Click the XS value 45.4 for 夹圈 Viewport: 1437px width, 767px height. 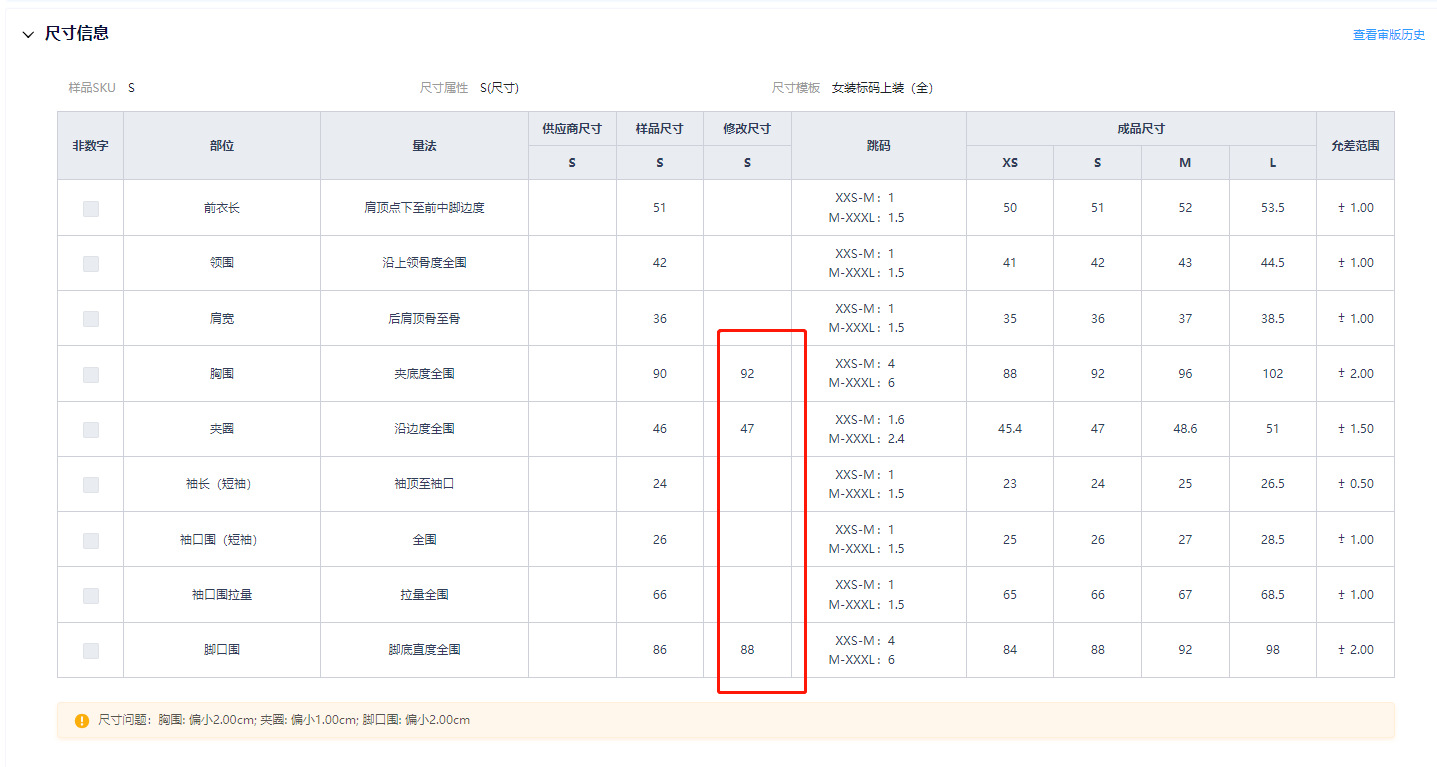[1010, 429]
